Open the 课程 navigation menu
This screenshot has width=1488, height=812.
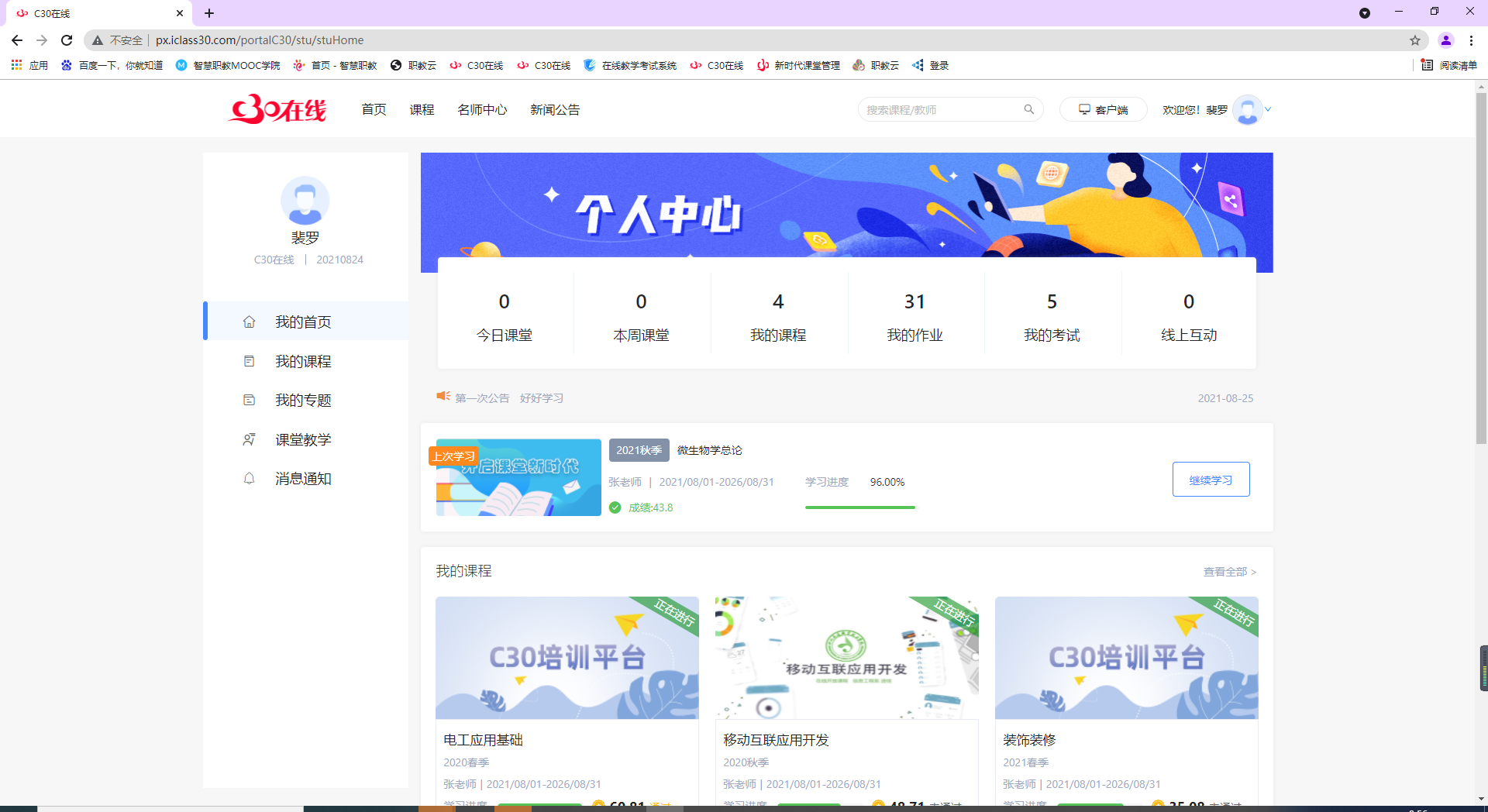(x=422, y=110)
